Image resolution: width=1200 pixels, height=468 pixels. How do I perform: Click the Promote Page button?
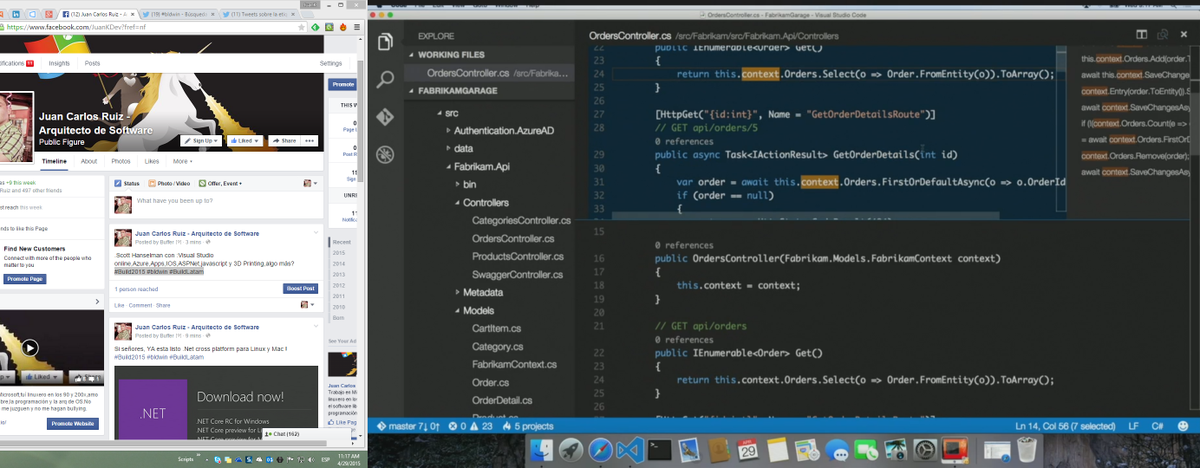[25, 279]
